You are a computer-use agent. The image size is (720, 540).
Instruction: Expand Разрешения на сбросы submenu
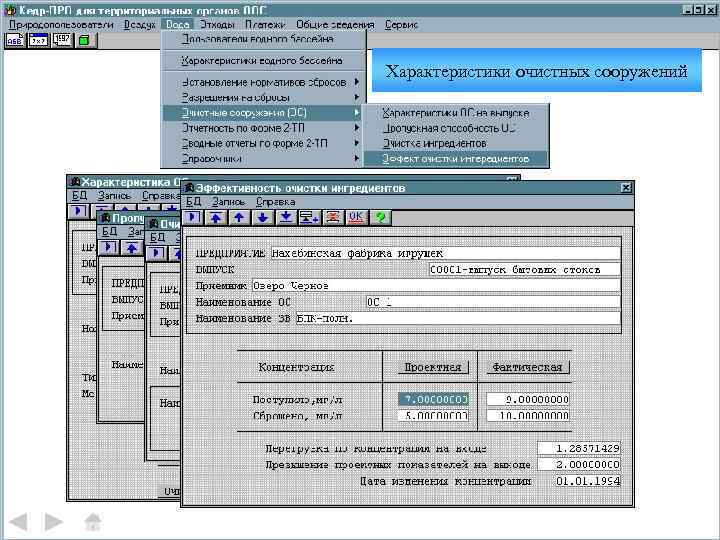click(x=264, y=97)
